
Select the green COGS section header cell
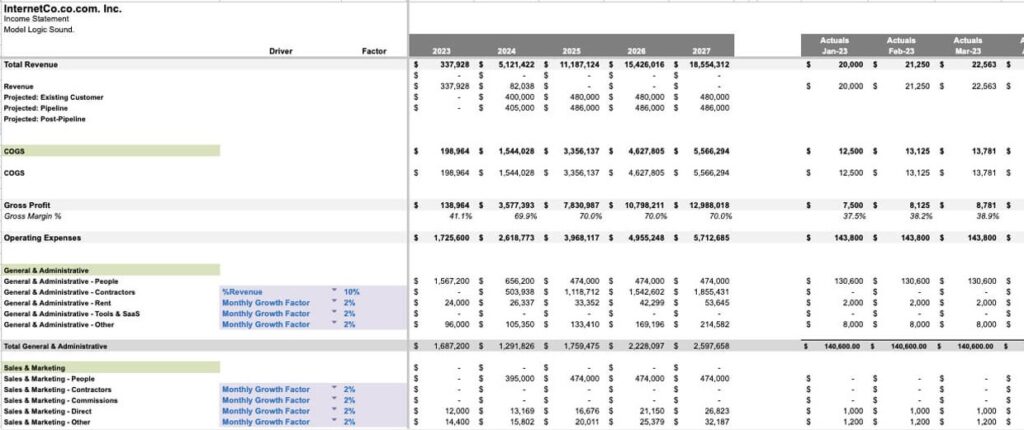coord(110,151)
